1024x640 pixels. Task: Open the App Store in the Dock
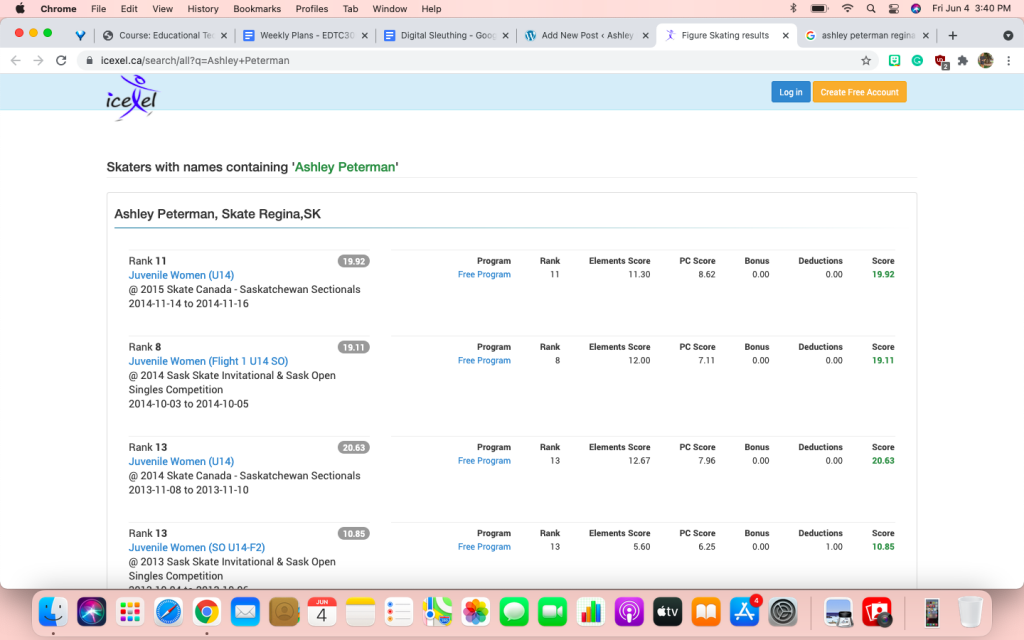tap(744, 612)
